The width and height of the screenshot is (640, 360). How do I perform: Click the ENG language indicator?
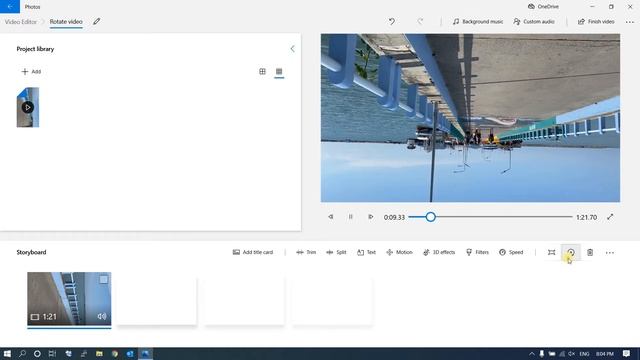[584, 353]
